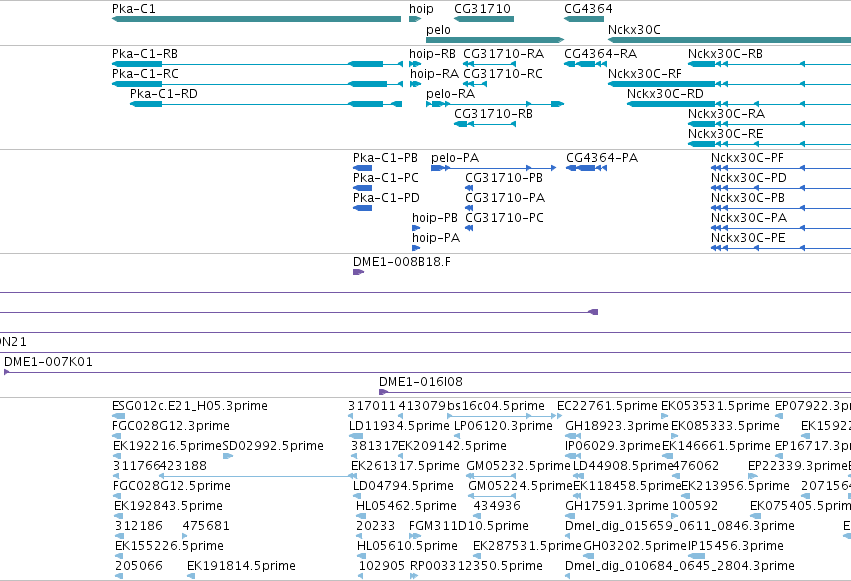851x581 pixels.
Task: Click protein Pka-C1-PB label
Action: (385, 158)
